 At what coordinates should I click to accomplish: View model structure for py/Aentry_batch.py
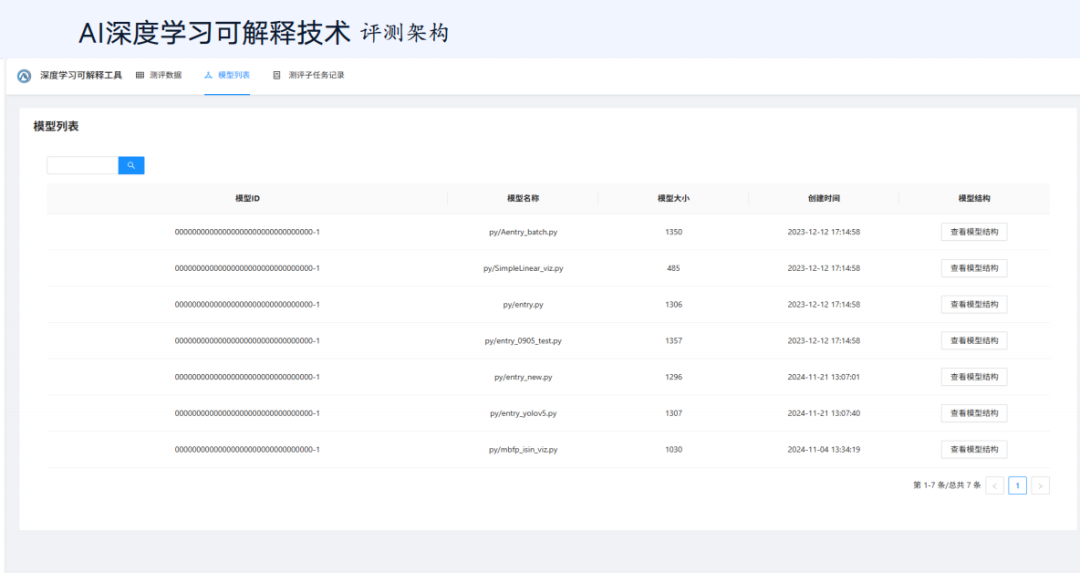974,232
